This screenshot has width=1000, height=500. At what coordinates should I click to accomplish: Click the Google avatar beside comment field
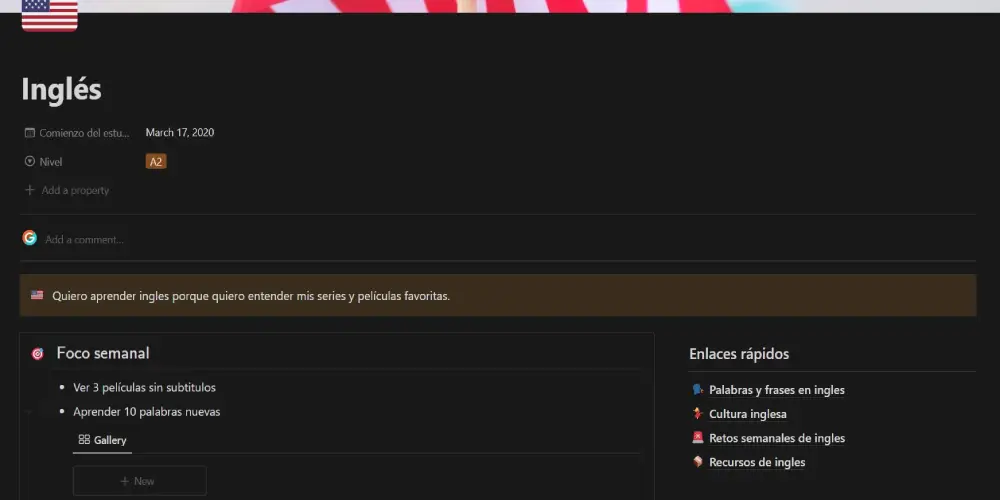point(30,238)
